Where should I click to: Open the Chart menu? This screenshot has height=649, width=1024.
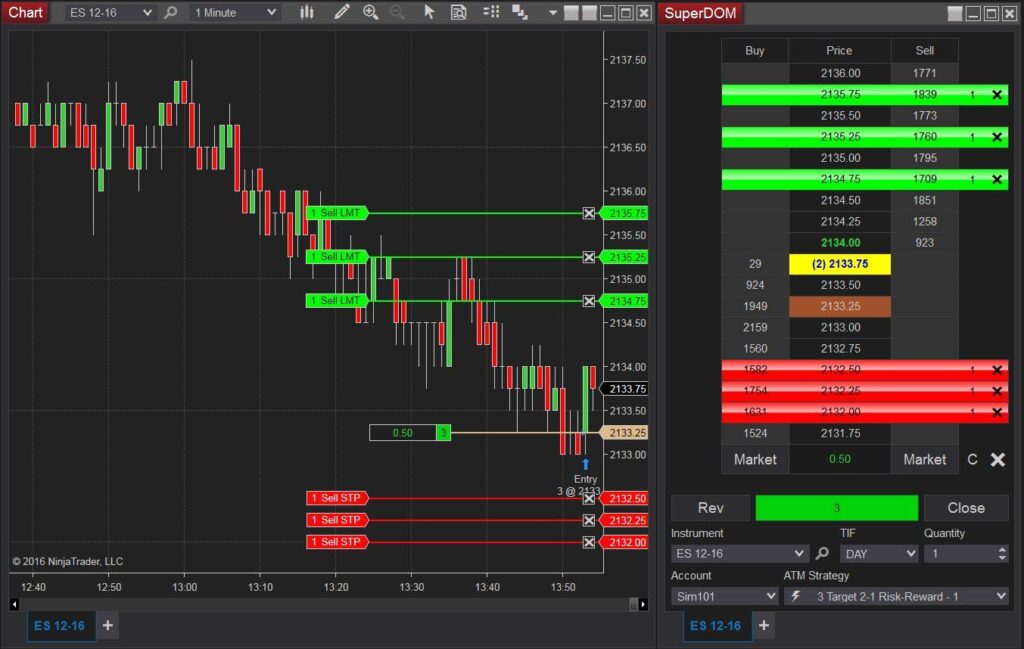(24, 12)
